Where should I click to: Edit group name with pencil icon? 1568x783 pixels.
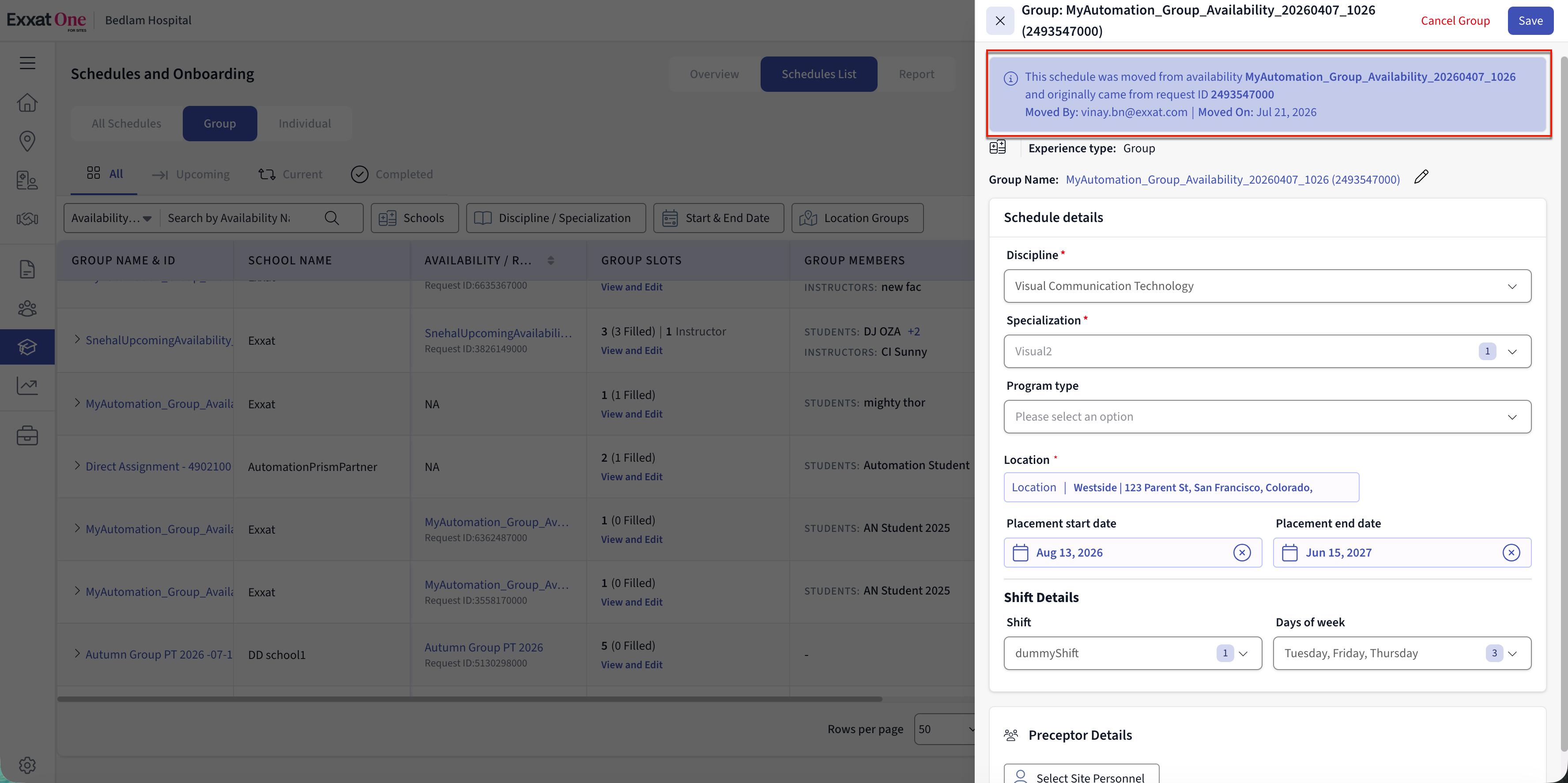(x=1421, y=177)
